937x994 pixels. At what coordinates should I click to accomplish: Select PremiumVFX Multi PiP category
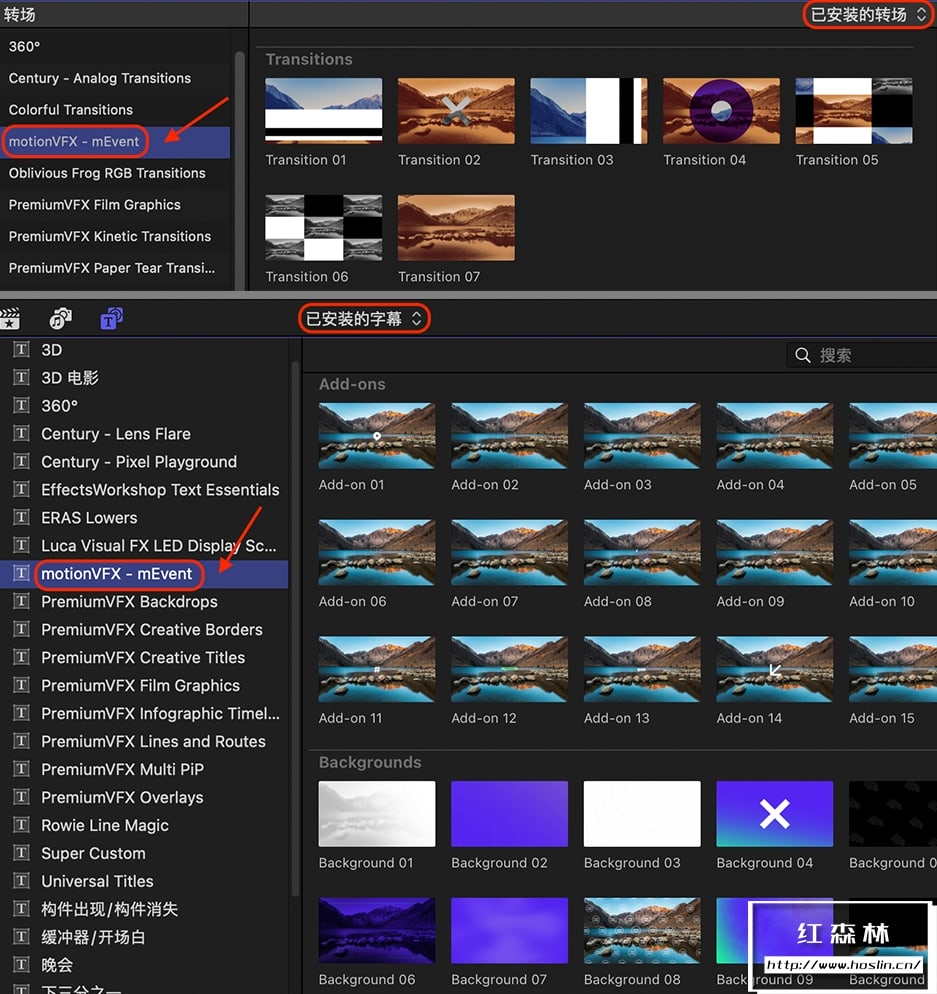pos(145,769)
